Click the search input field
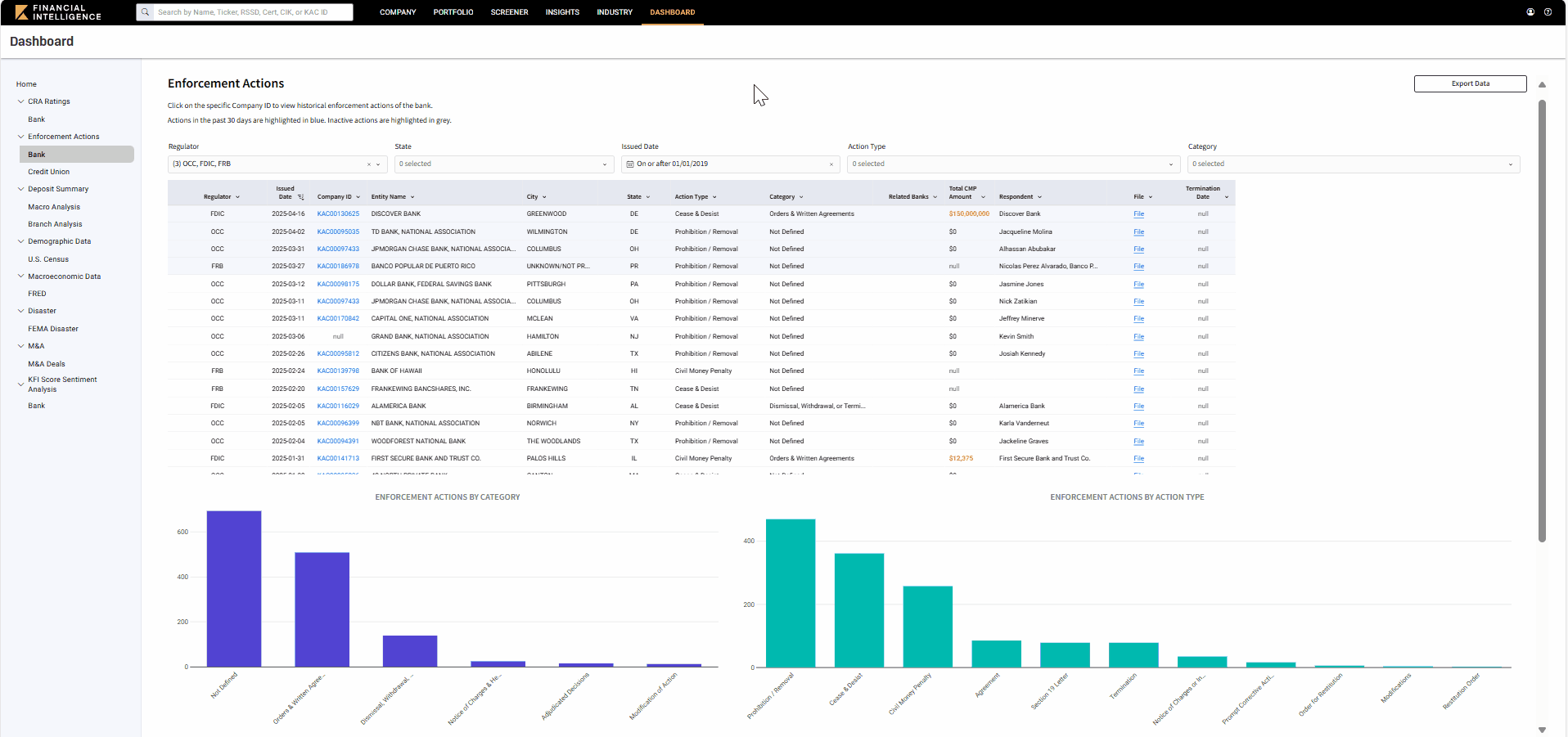The height and width of the screenshot is (737, 1568). 253,12
